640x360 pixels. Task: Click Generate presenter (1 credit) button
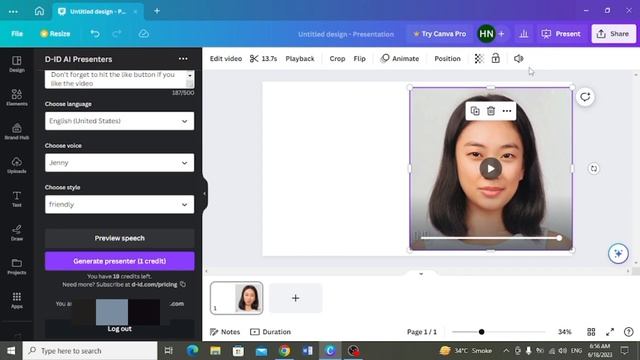(120, 261)
